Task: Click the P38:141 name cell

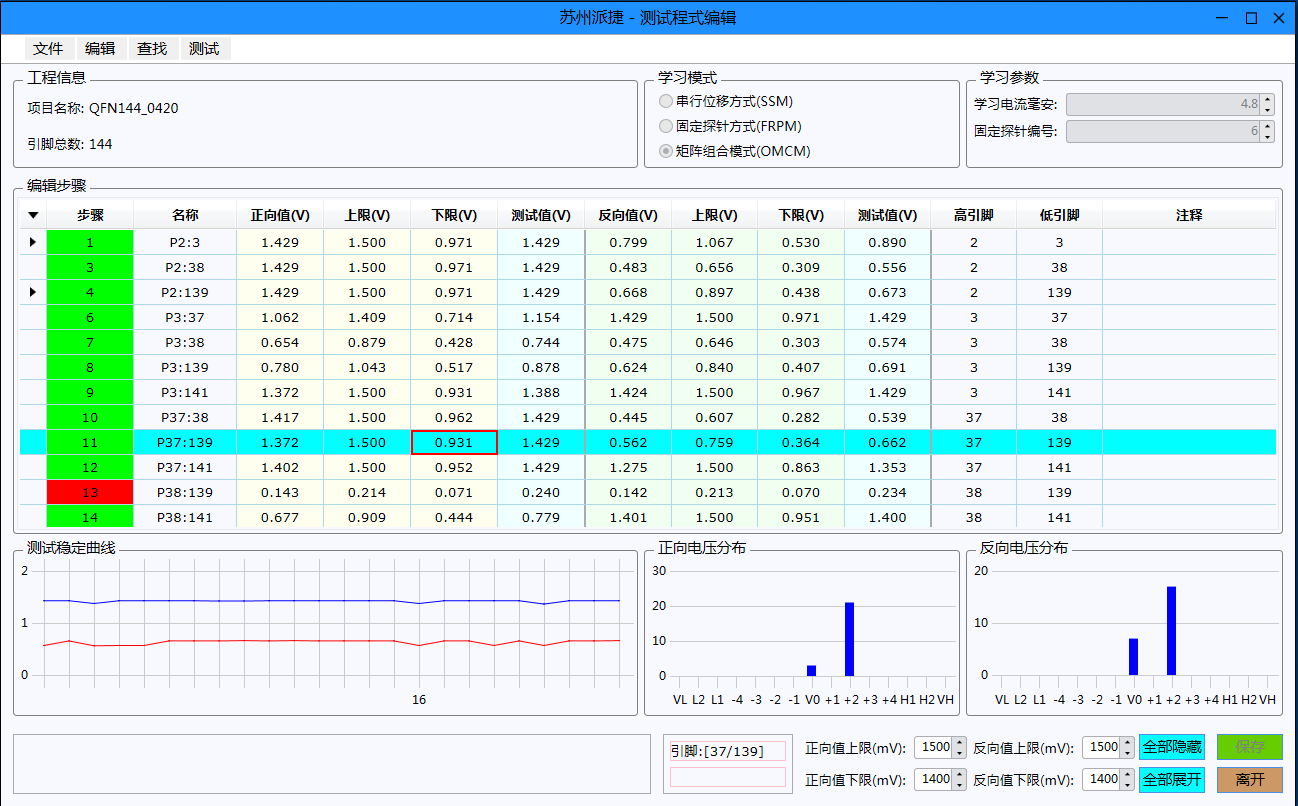Action: coord(185,517)
